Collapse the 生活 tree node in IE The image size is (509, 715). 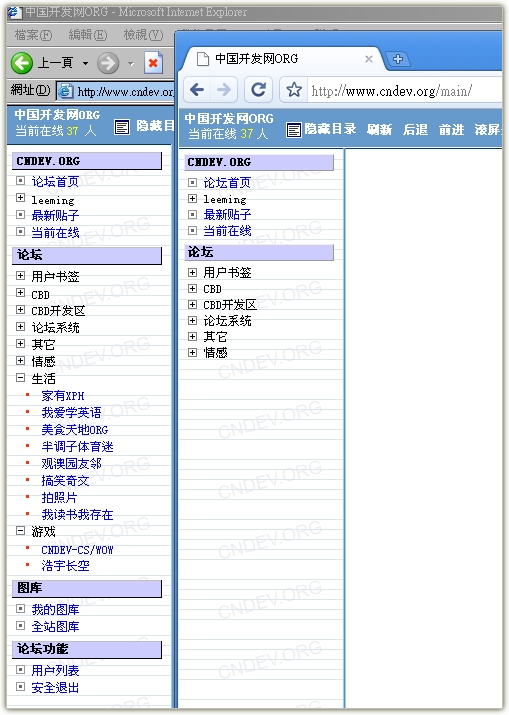click(21, 378)
